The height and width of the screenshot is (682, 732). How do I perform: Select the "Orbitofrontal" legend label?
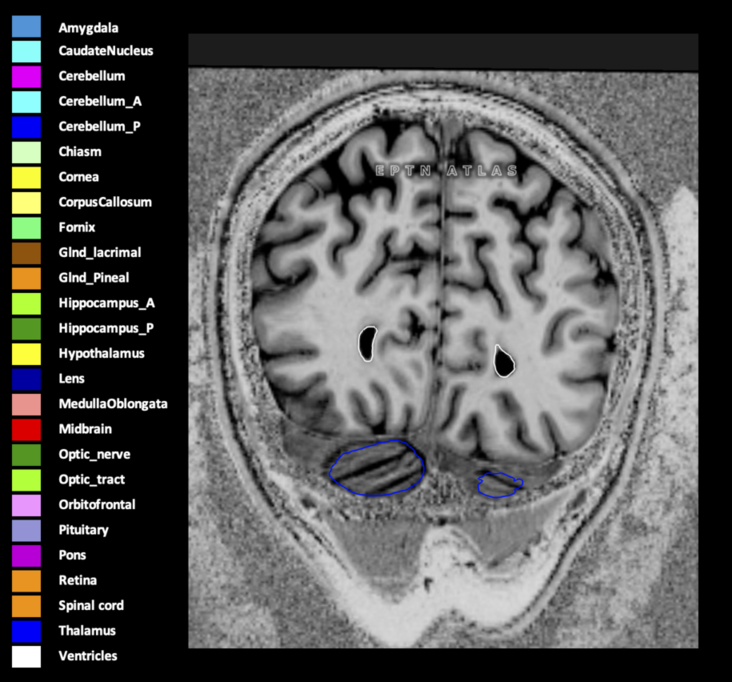coord(97,505)
